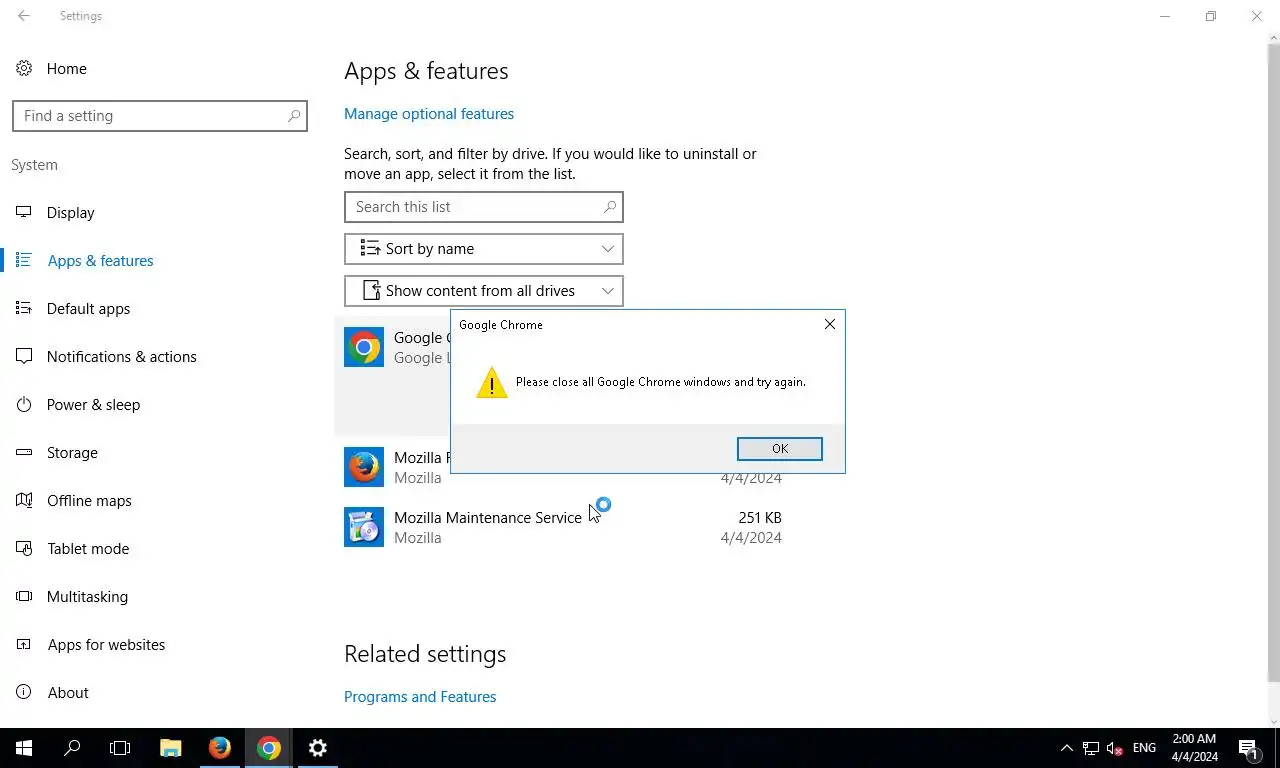Select the Google Chrome app icon in list
The height and width of the screenshot is (768, 1280).
click(364, 347)
